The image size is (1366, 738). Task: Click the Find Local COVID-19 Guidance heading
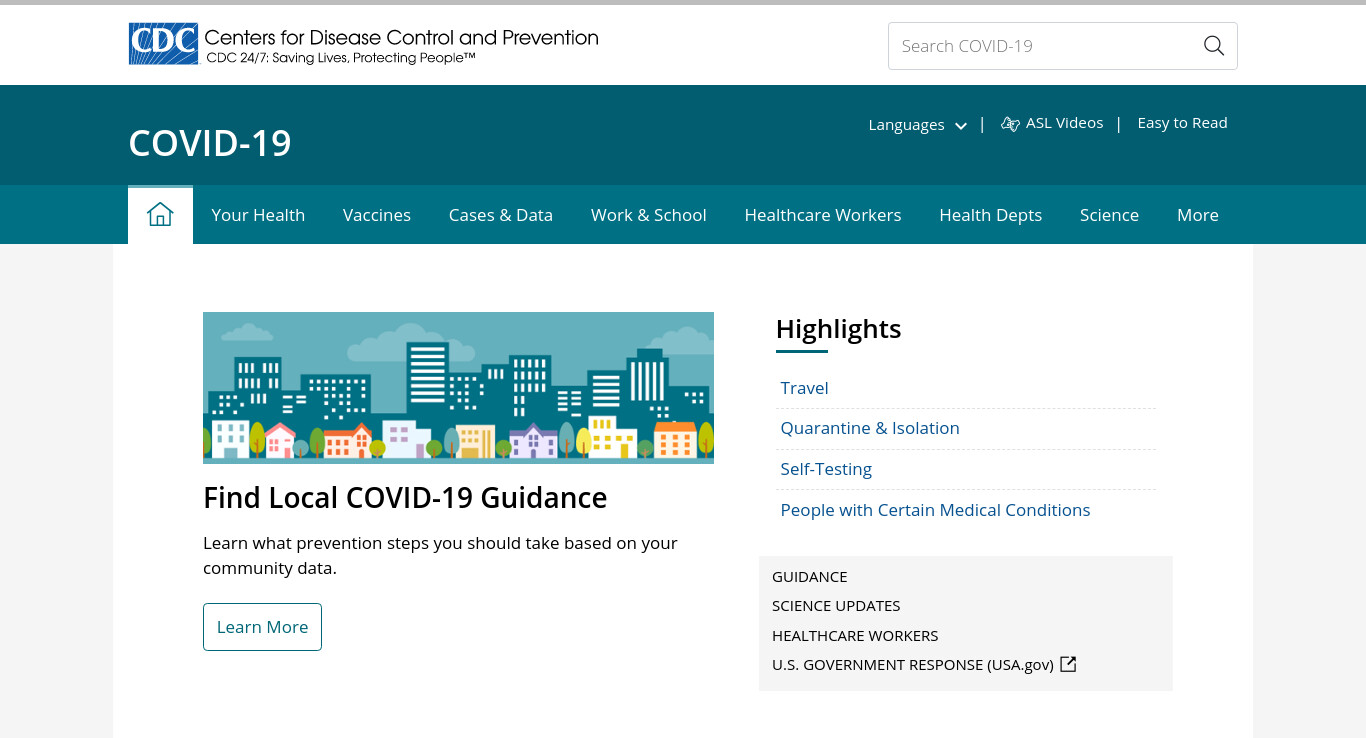click(x=405, y=498)
